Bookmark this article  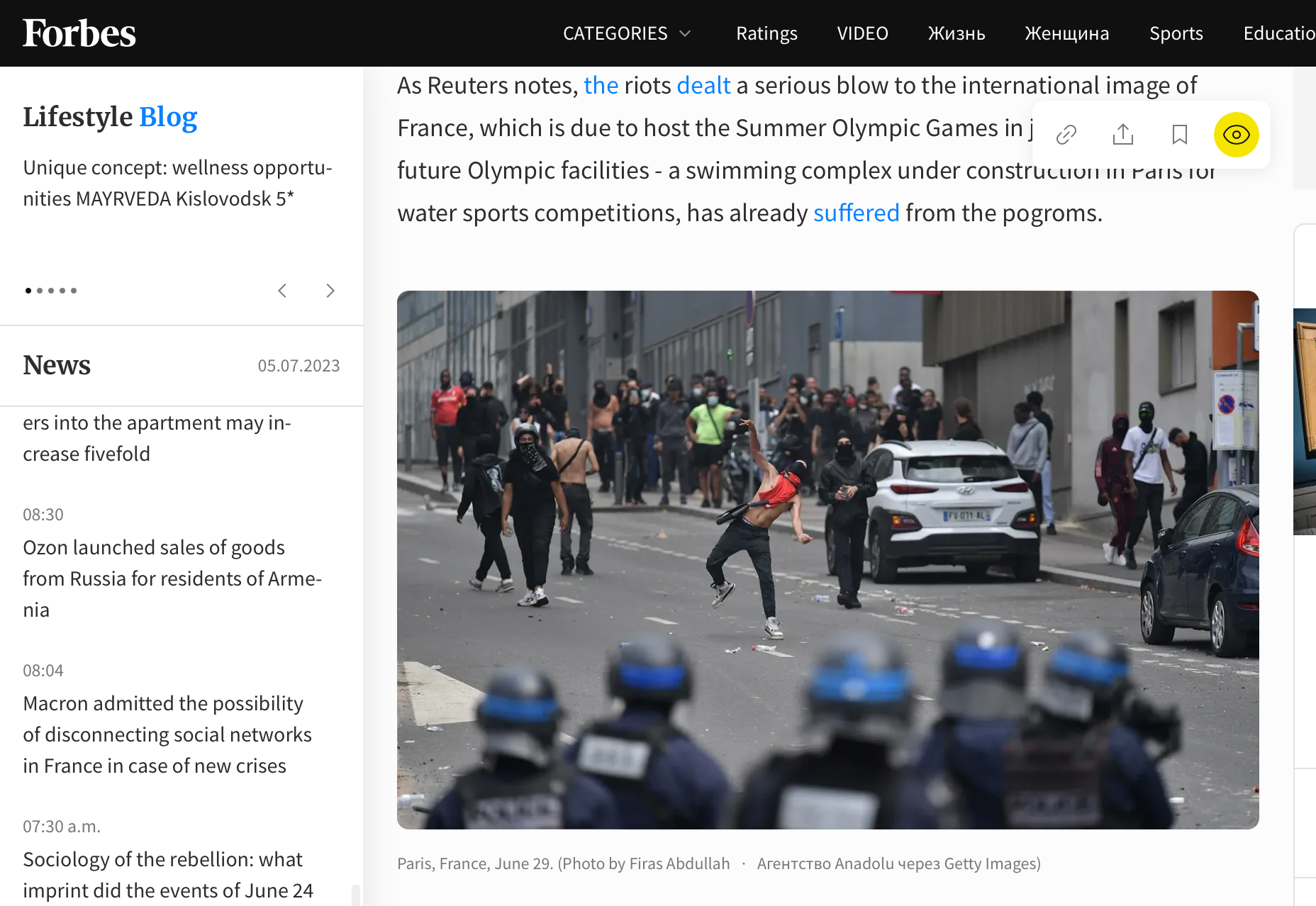pyautogui.click(x=1180, y=135)
